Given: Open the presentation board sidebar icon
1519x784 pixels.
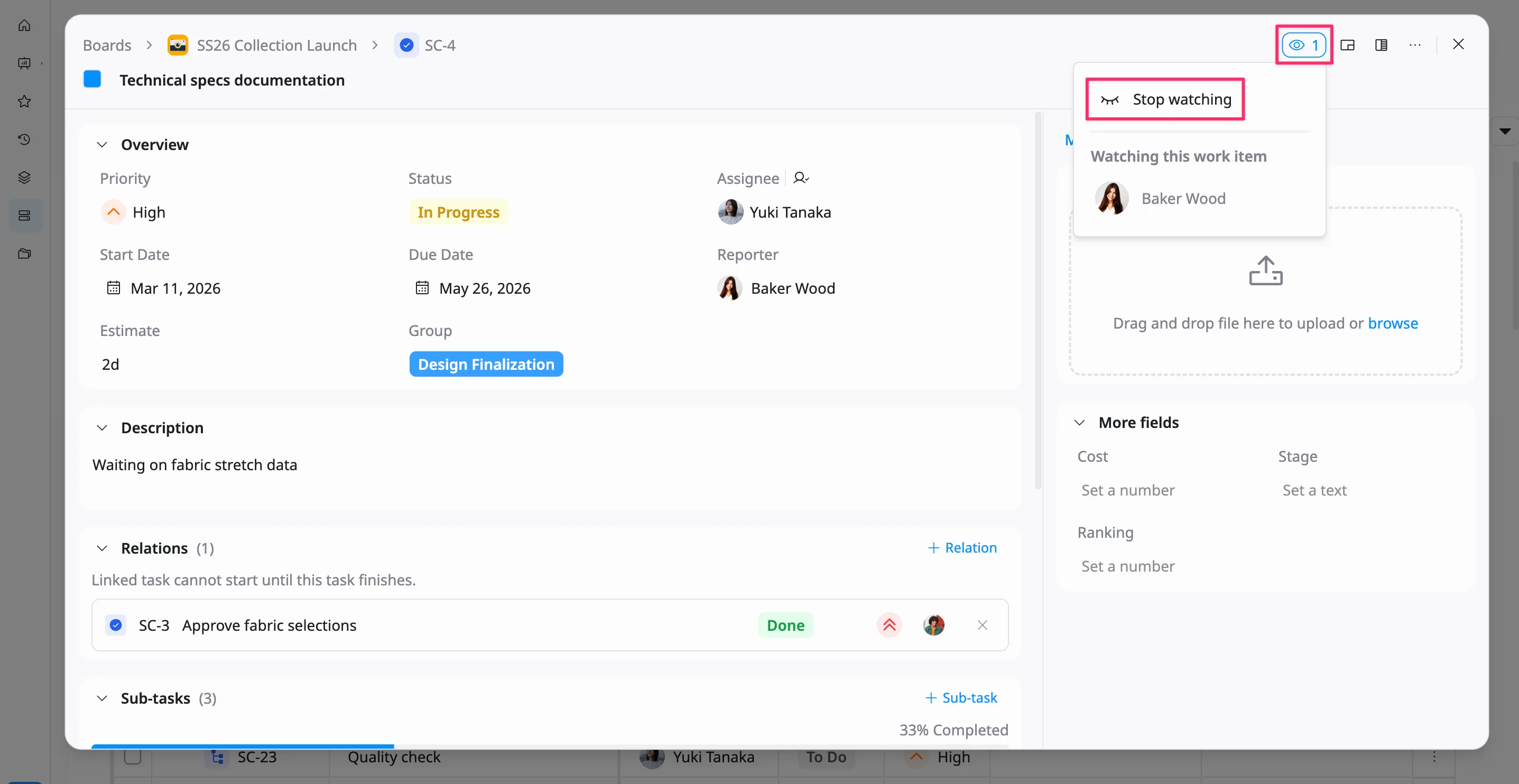Looking at the screenshot, I should tap(24, 63).
